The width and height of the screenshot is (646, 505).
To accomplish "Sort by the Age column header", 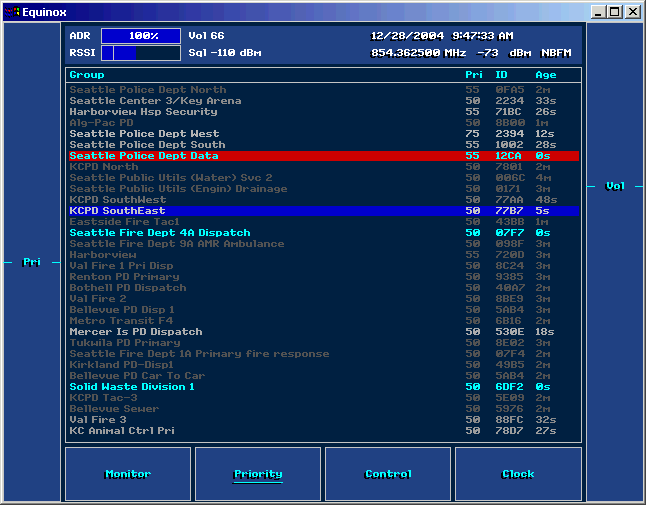I will click(545, 75).
